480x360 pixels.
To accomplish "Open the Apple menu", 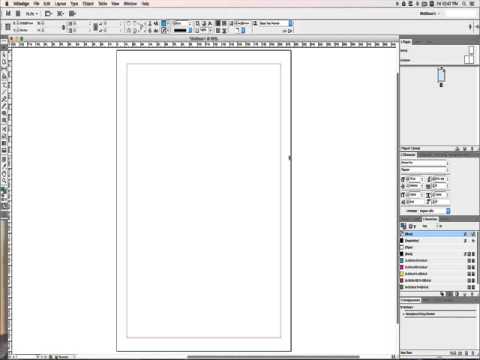I will 6,4.
